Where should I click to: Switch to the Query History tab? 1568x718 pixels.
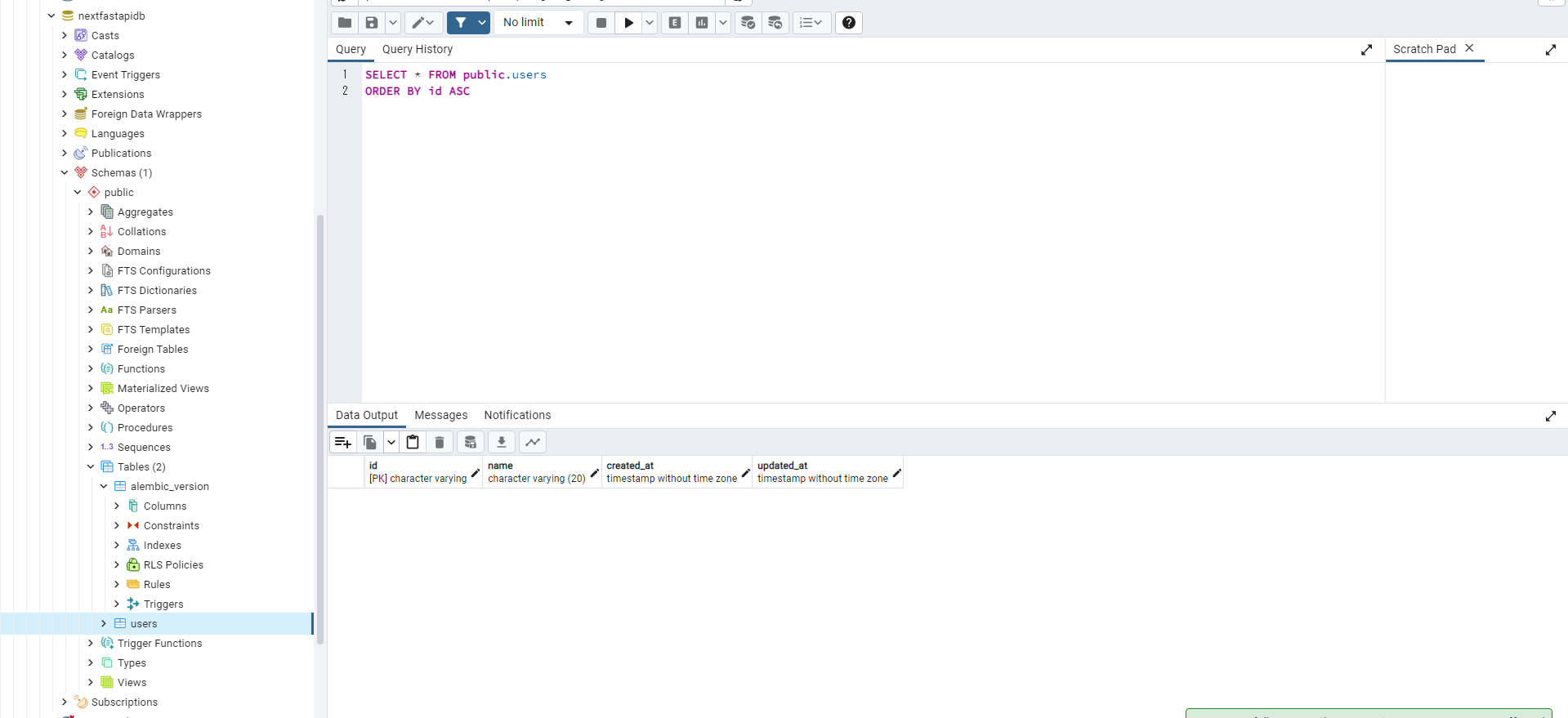[418, 49]
